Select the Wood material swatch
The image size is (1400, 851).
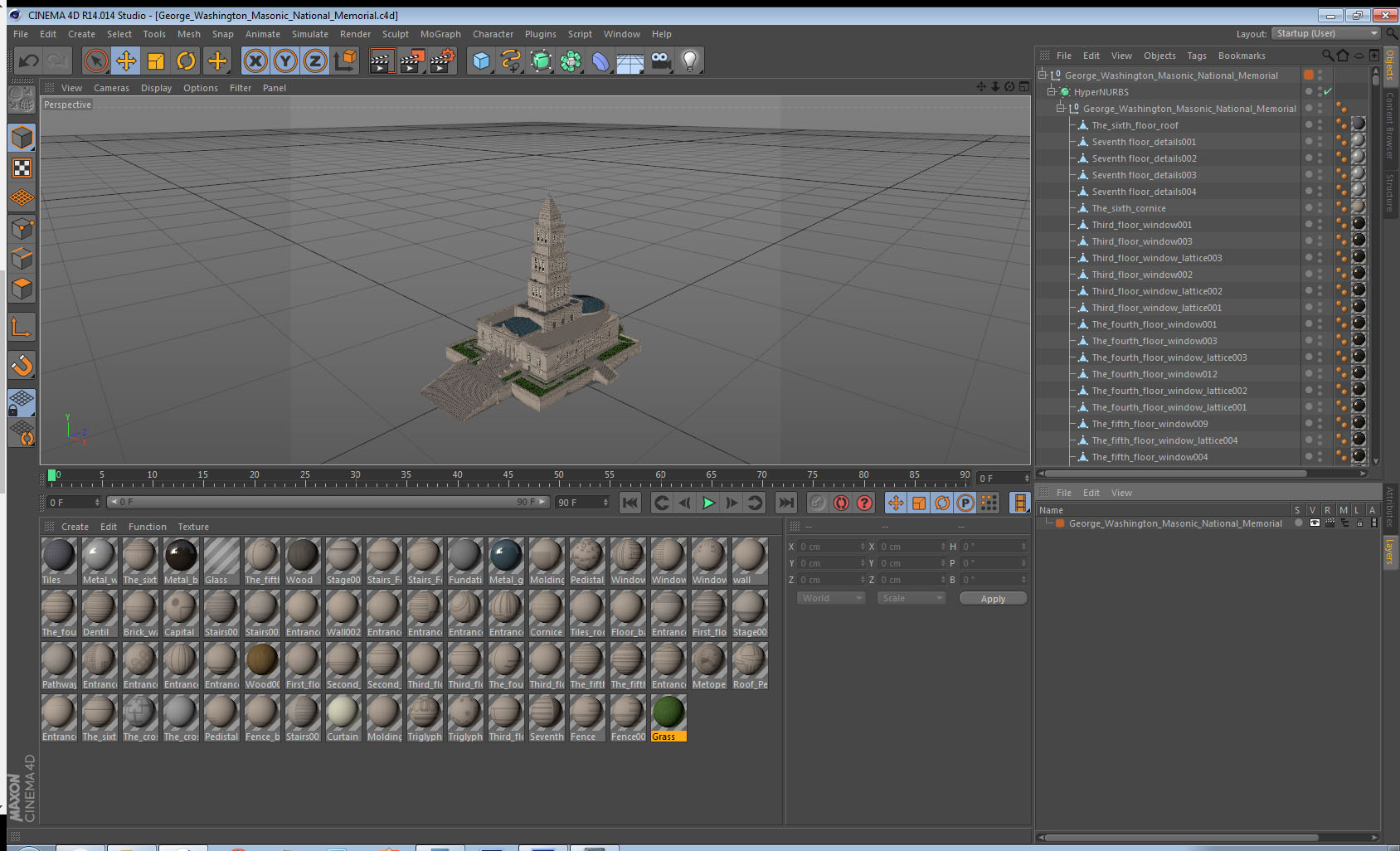[x=303, y=562]
